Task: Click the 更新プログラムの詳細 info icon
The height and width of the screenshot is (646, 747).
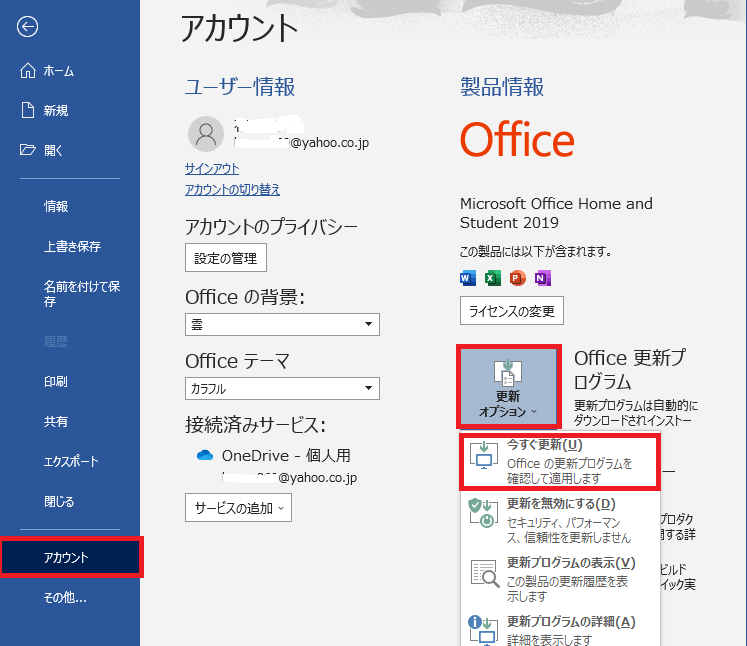Action: click(x=484, y=630)
